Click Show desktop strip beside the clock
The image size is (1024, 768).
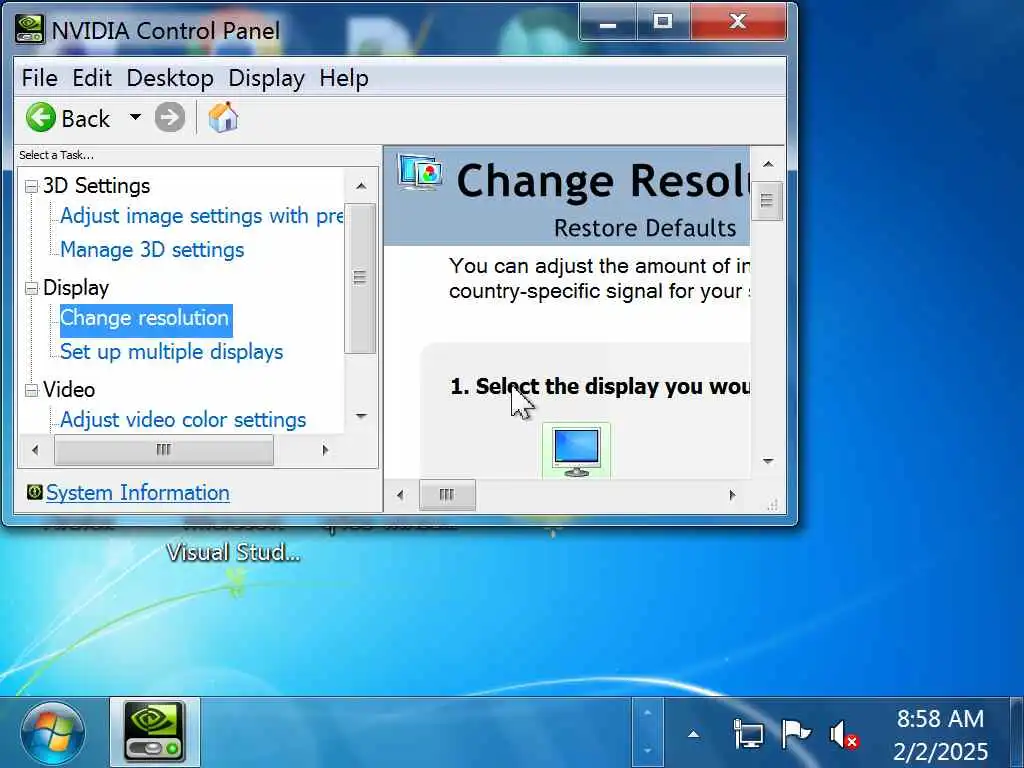pyautogui.click(x=1016, y=732)
